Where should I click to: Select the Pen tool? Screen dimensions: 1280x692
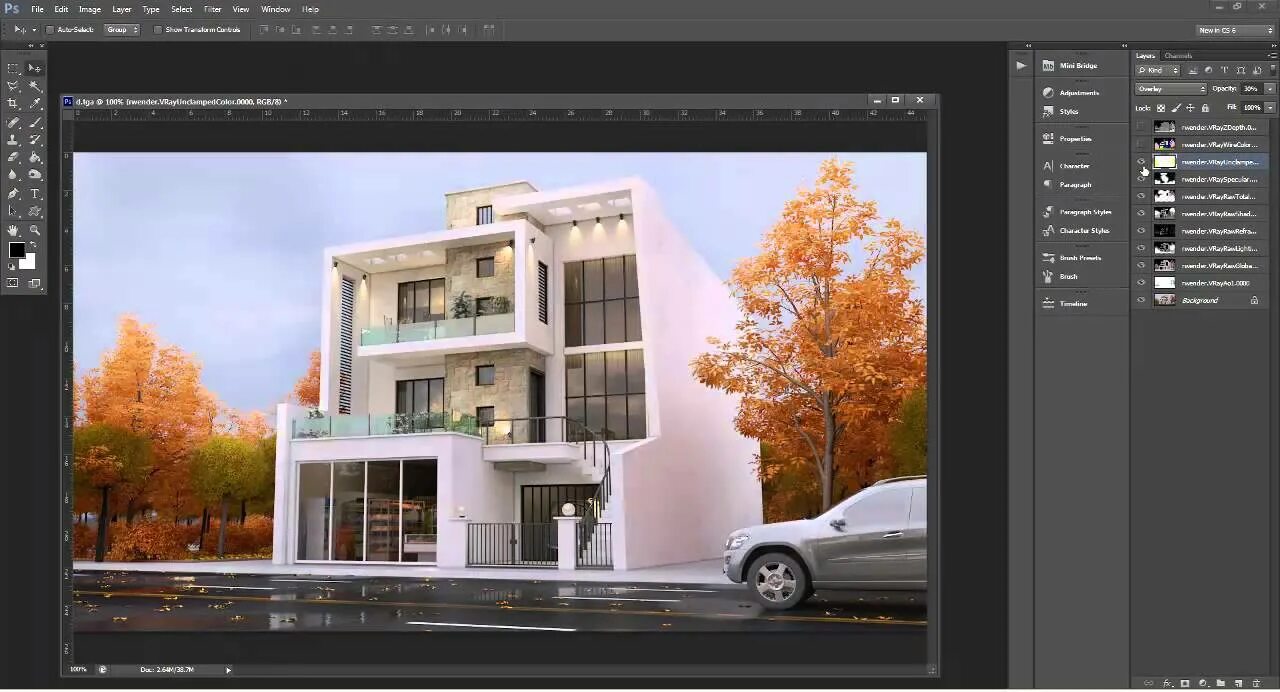pyautogui.click(x=13, y=193)
